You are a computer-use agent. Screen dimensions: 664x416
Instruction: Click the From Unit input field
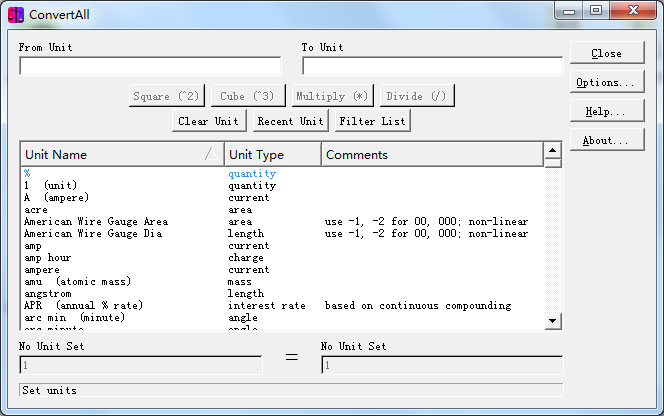coord(150,66)
